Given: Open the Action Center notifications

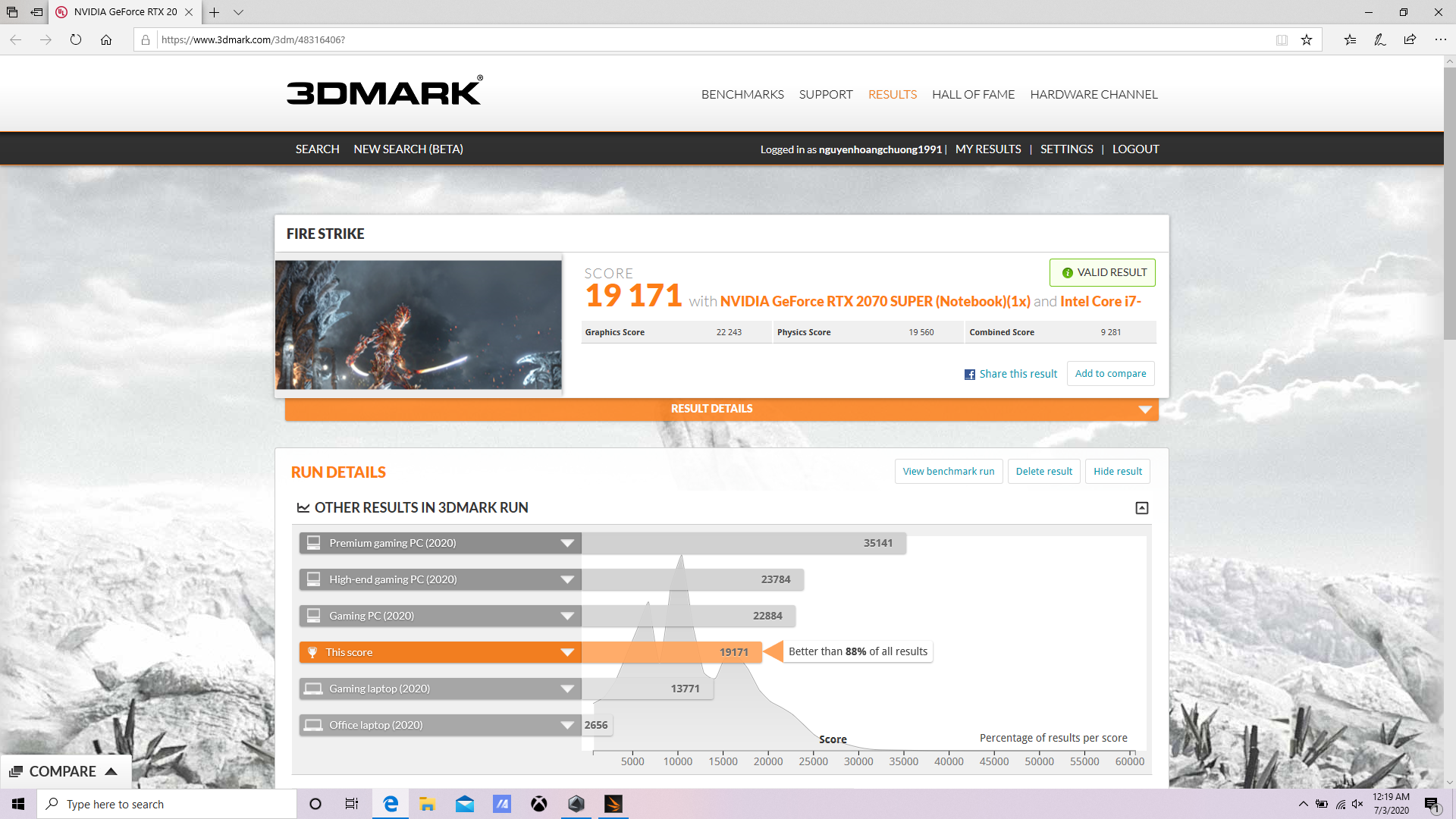Looking at the screenshot, I should pos(1432,805).
